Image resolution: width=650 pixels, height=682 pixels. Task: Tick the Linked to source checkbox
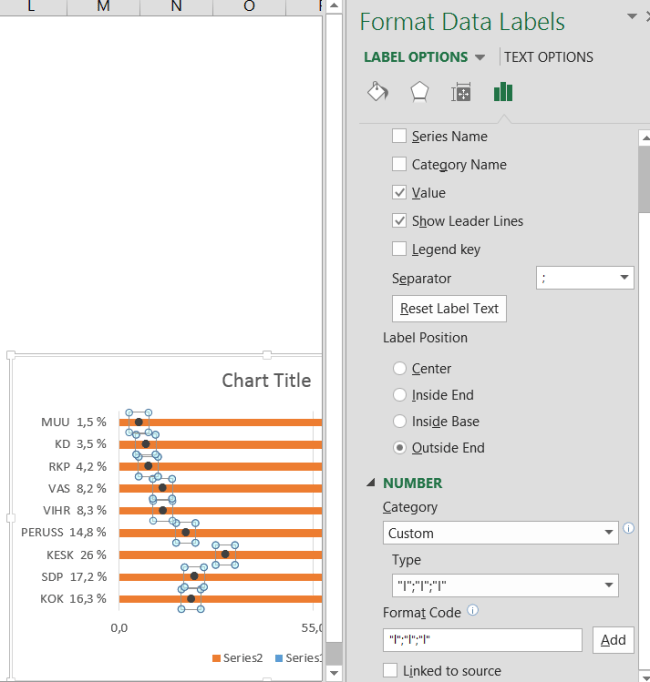click(x=391, y=670)
